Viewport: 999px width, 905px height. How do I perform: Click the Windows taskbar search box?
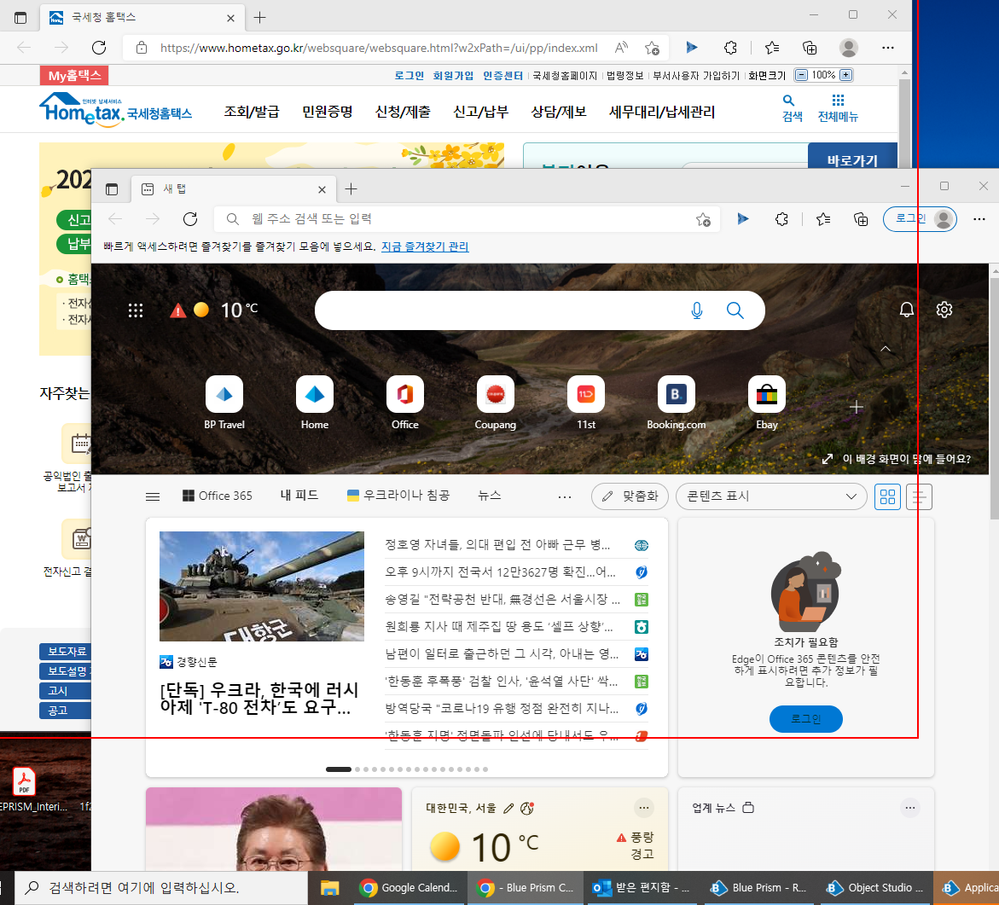pos(160,887)
